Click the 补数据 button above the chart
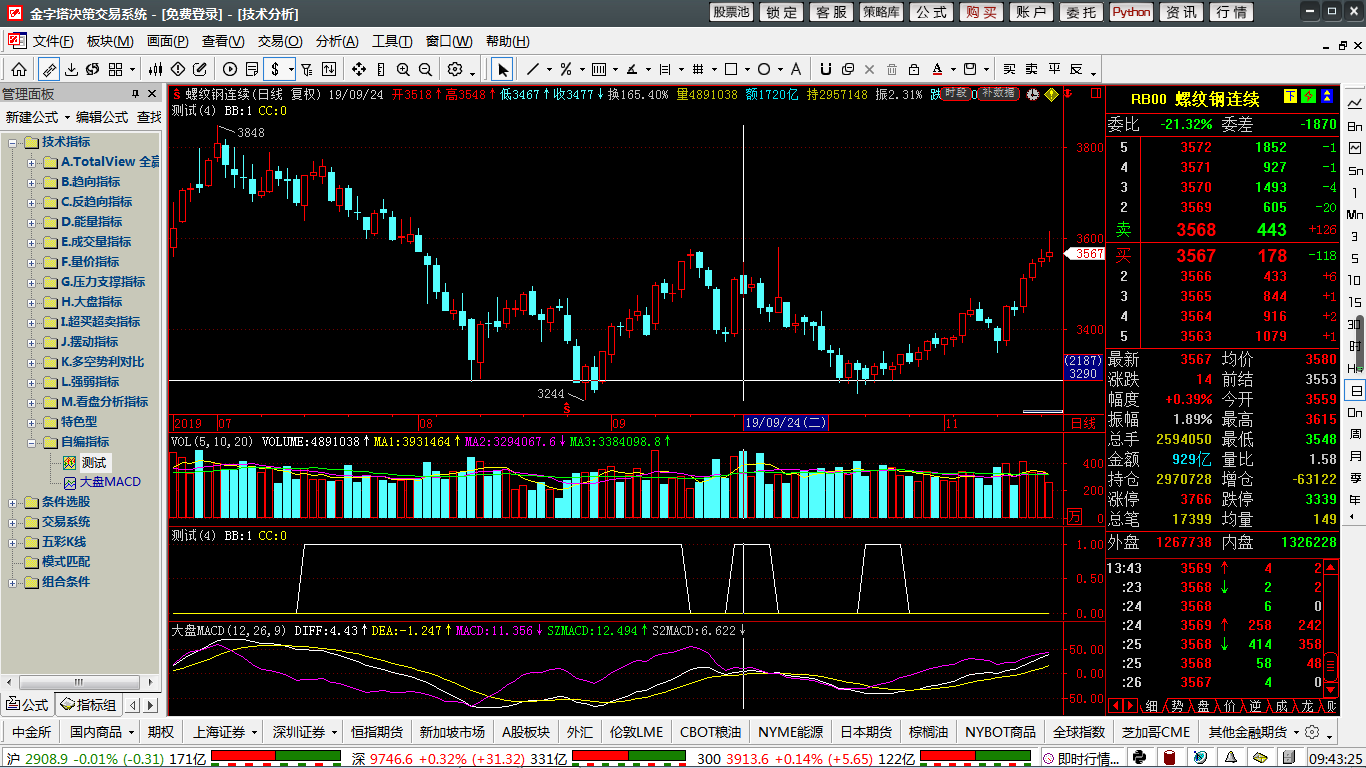The image size is (1366, 768). tap(997, 93)
